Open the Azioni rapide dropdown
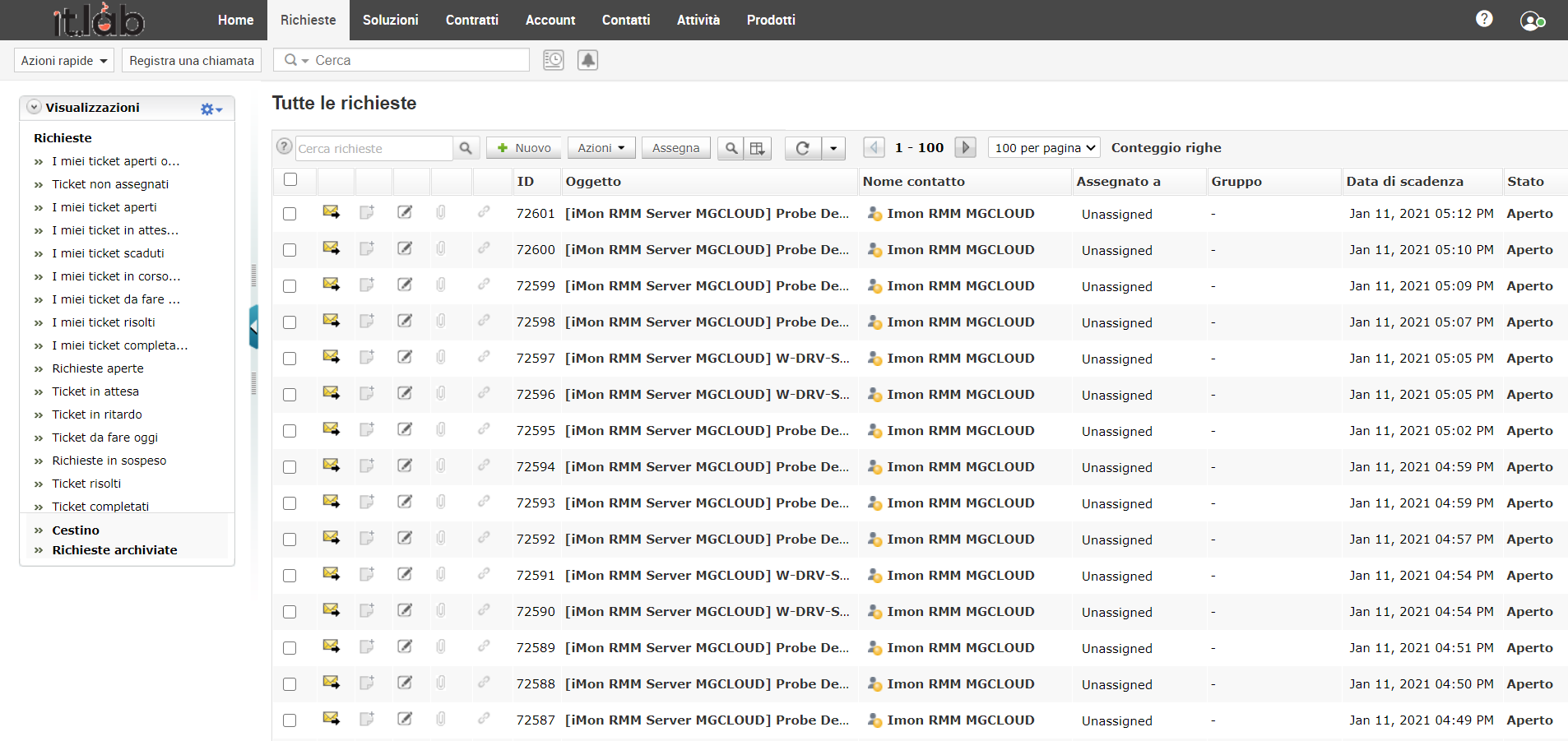The width and height of the screenshot is (1568, 741). 64,61
